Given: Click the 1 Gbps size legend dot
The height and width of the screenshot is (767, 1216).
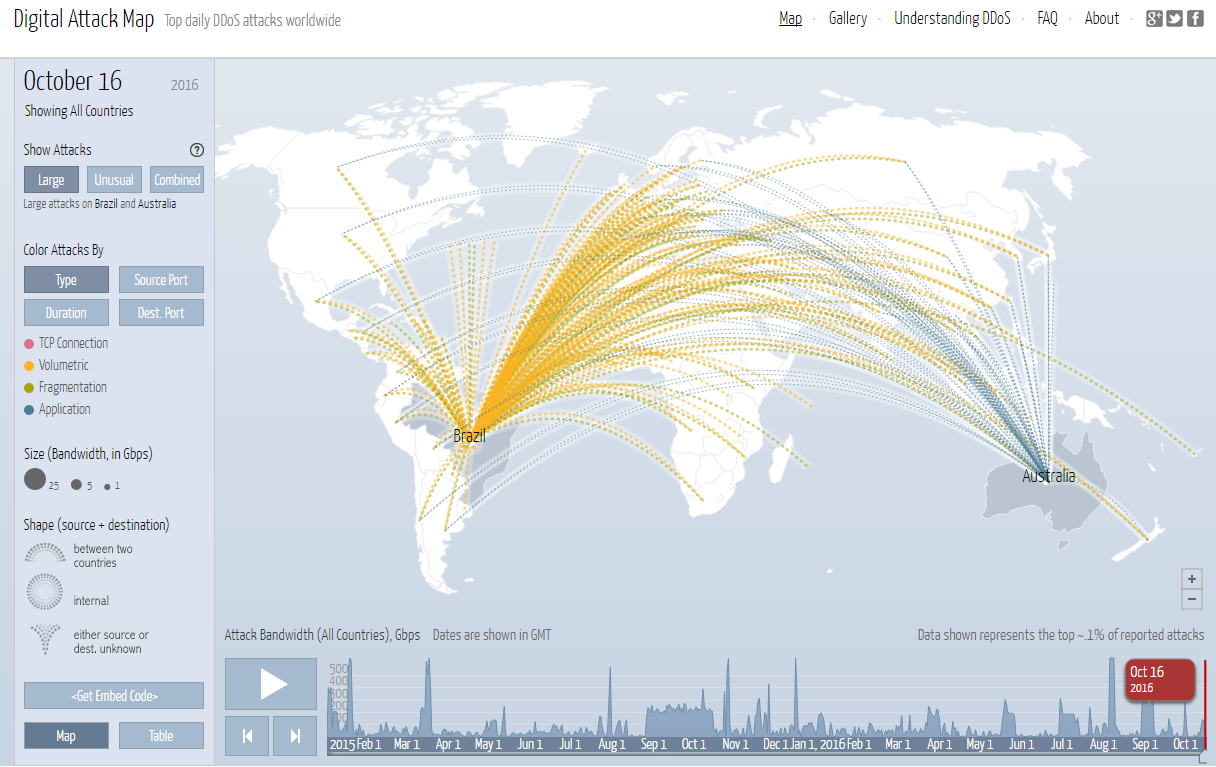Looking at the screenshot, I should 107,486.
